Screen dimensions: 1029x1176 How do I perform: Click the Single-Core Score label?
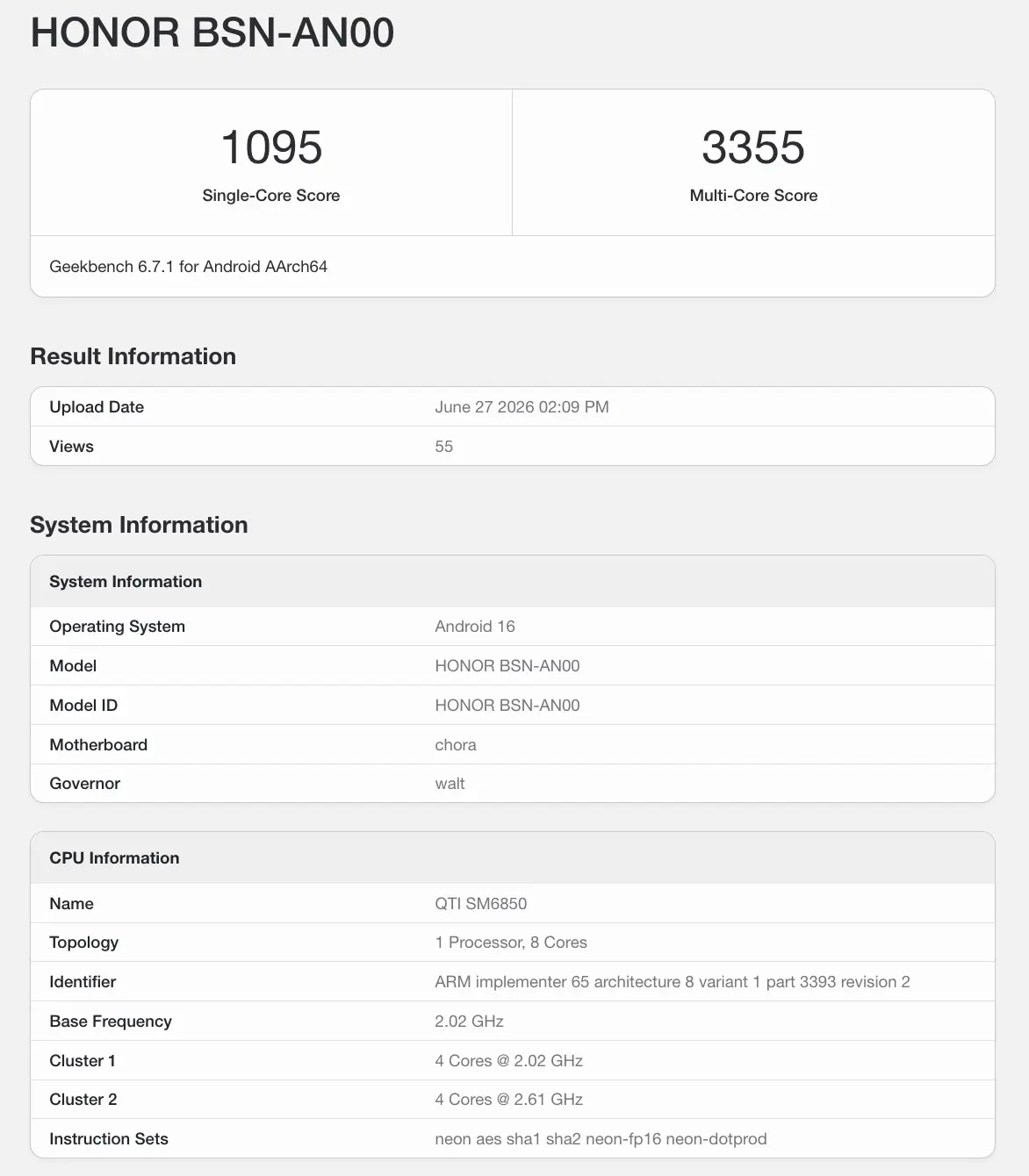(271, 196)
